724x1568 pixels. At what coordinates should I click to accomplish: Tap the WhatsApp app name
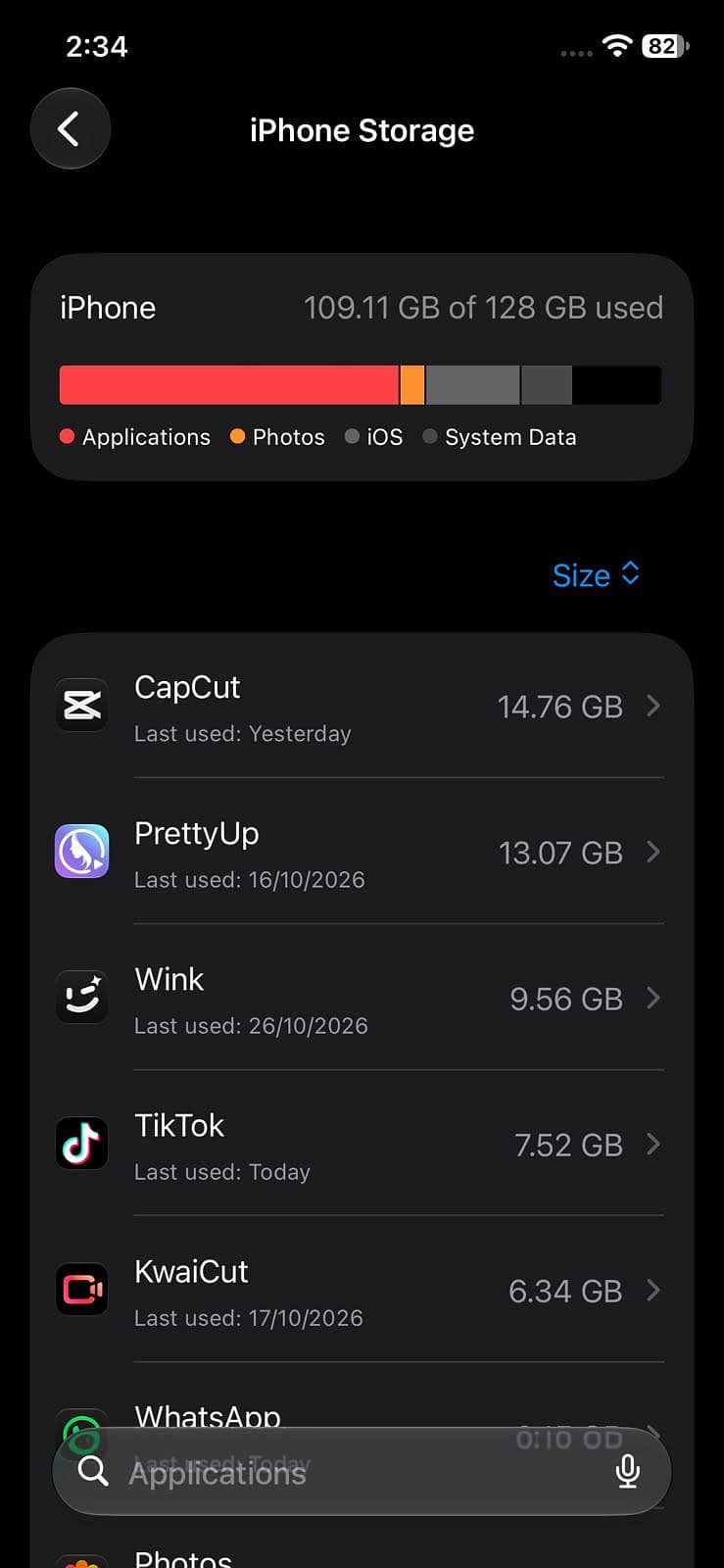tap(208, 1415)
